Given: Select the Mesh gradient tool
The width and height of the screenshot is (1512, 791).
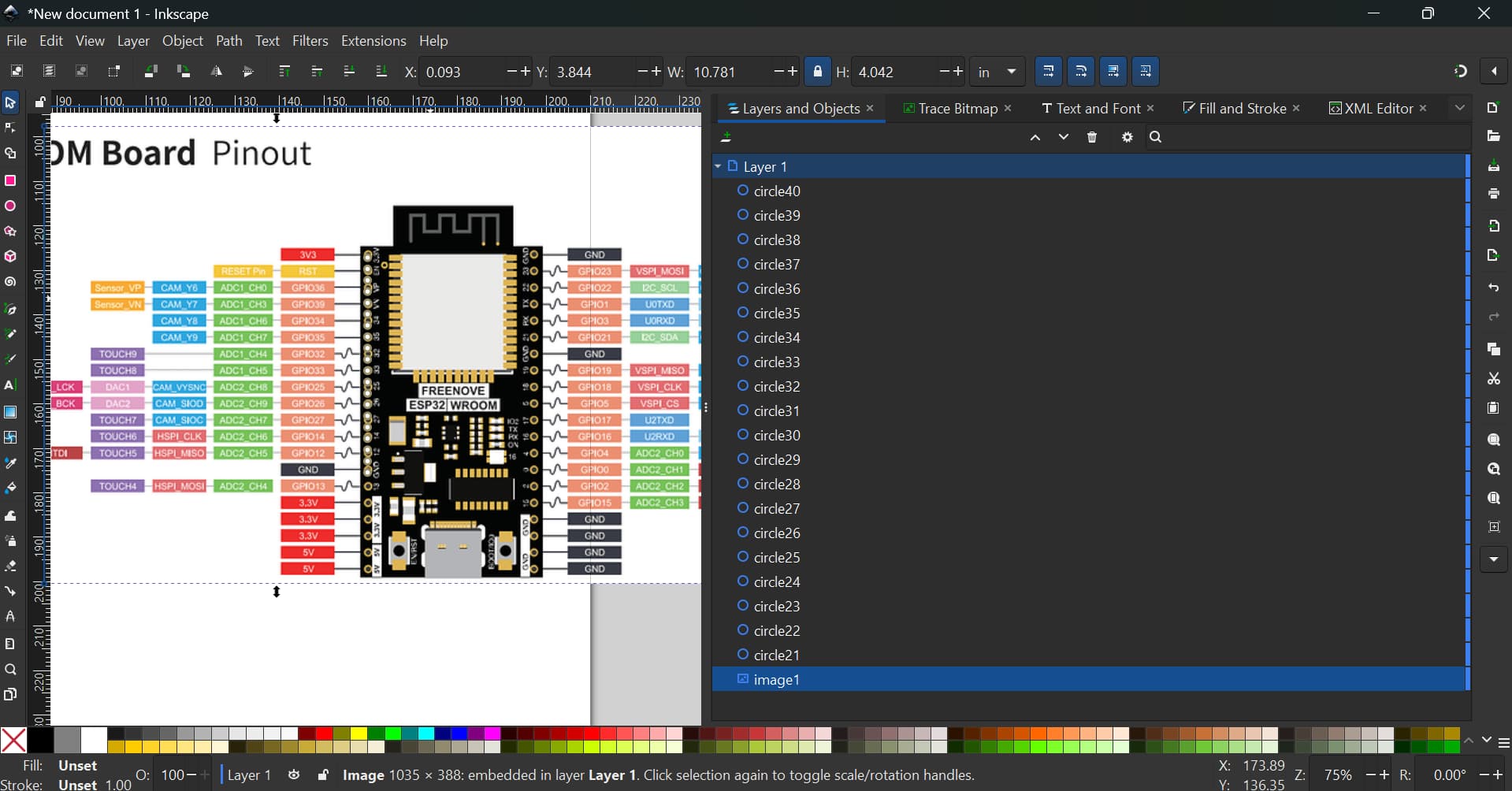Looking at the screenshot, I should coord(10,437).
